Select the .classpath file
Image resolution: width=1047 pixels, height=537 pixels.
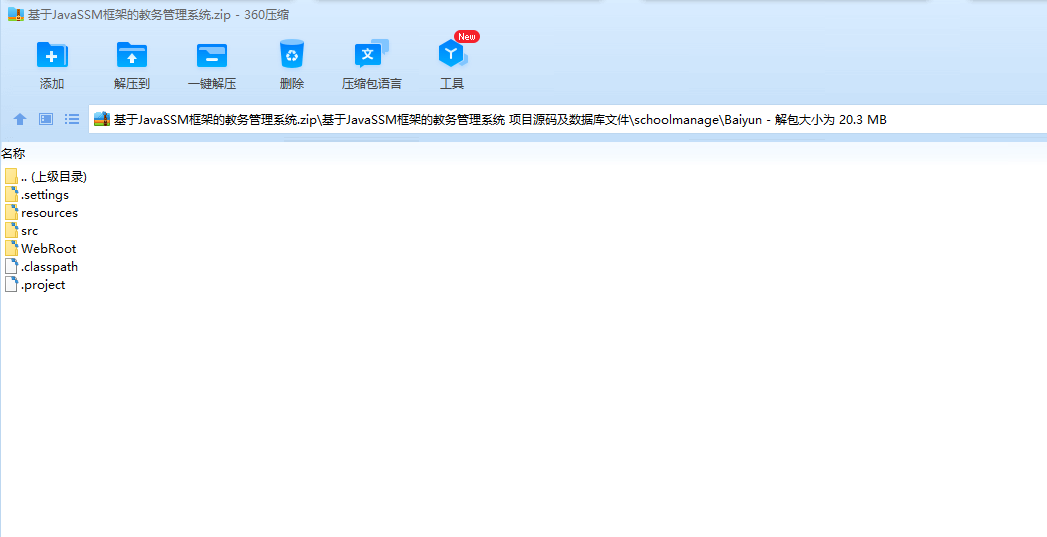(x=41, y=266)
